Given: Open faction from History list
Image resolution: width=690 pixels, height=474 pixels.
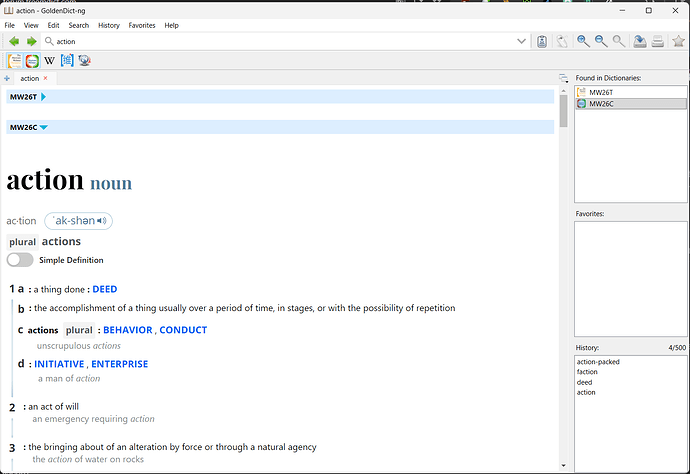Looking at the screenshot, I should [x=587, y=372].
